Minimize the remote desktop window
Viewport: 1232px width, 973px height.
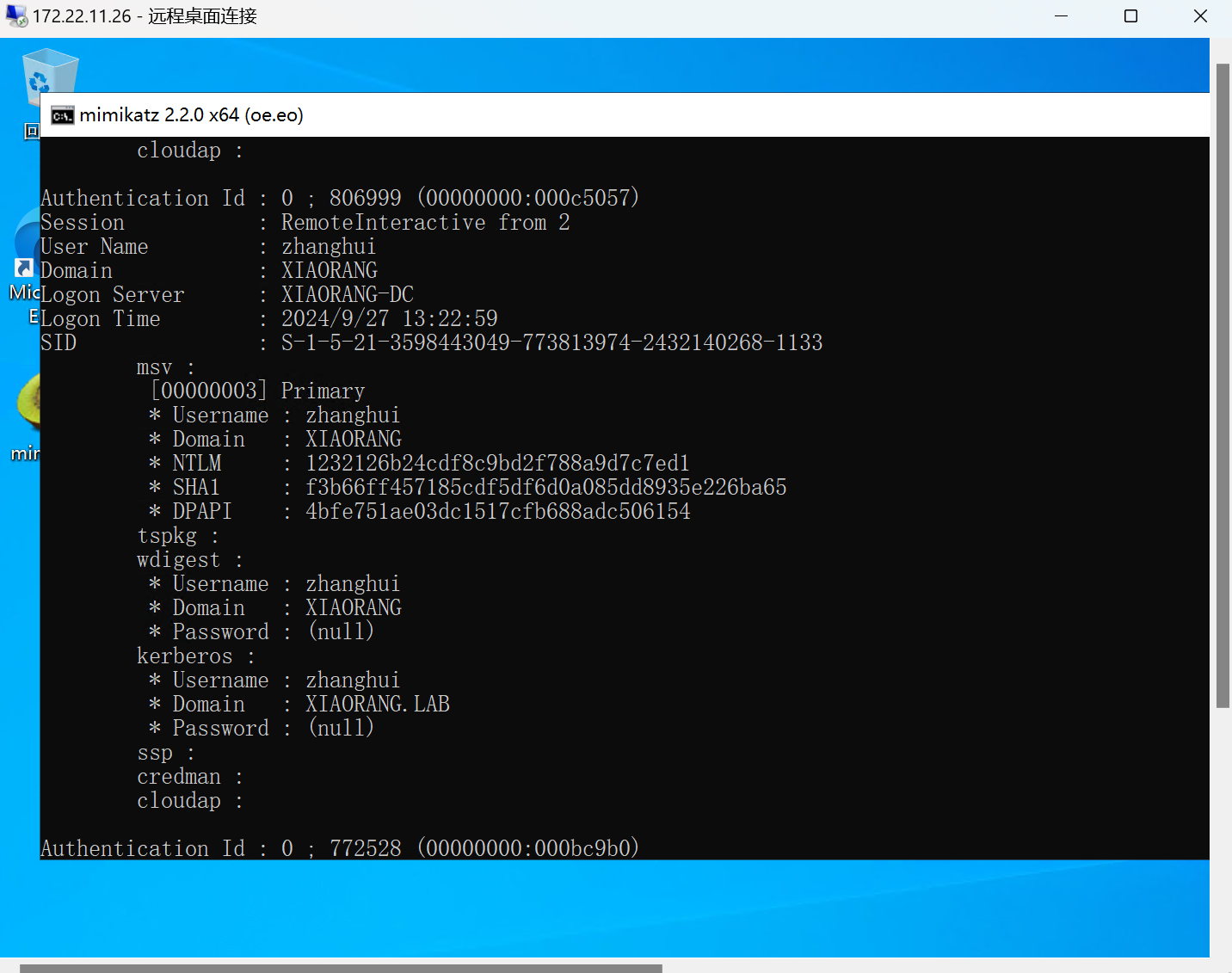coord(1061,16)
